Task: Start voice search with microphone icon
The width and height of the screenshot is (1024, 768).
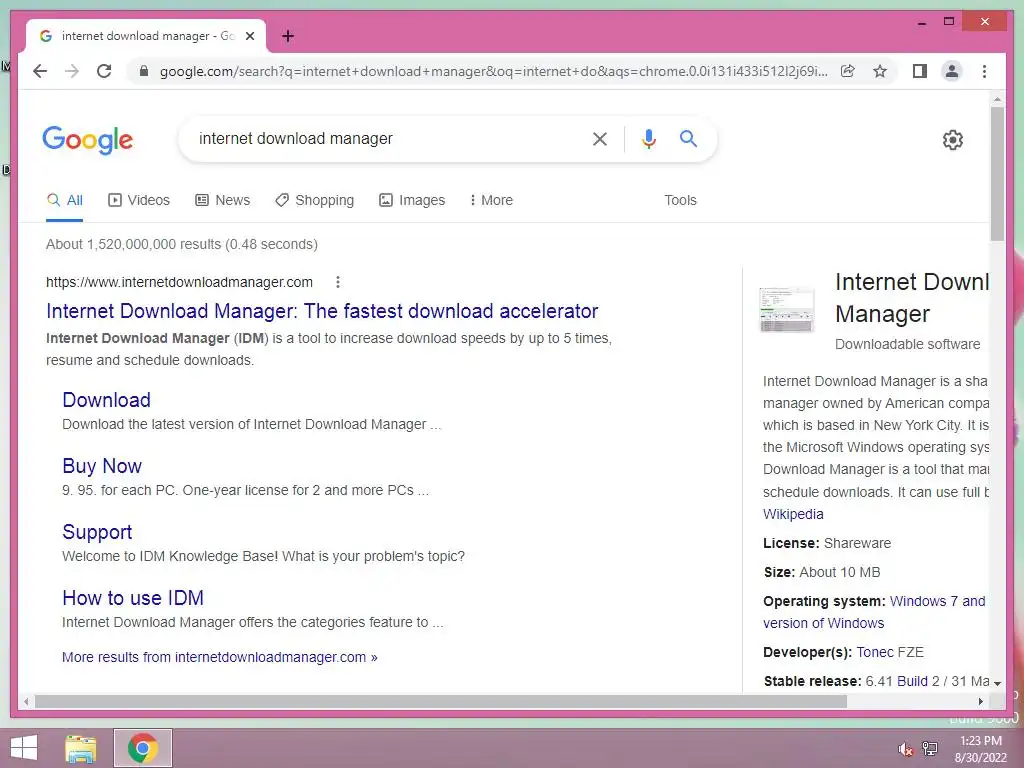Action: (648, 138)
